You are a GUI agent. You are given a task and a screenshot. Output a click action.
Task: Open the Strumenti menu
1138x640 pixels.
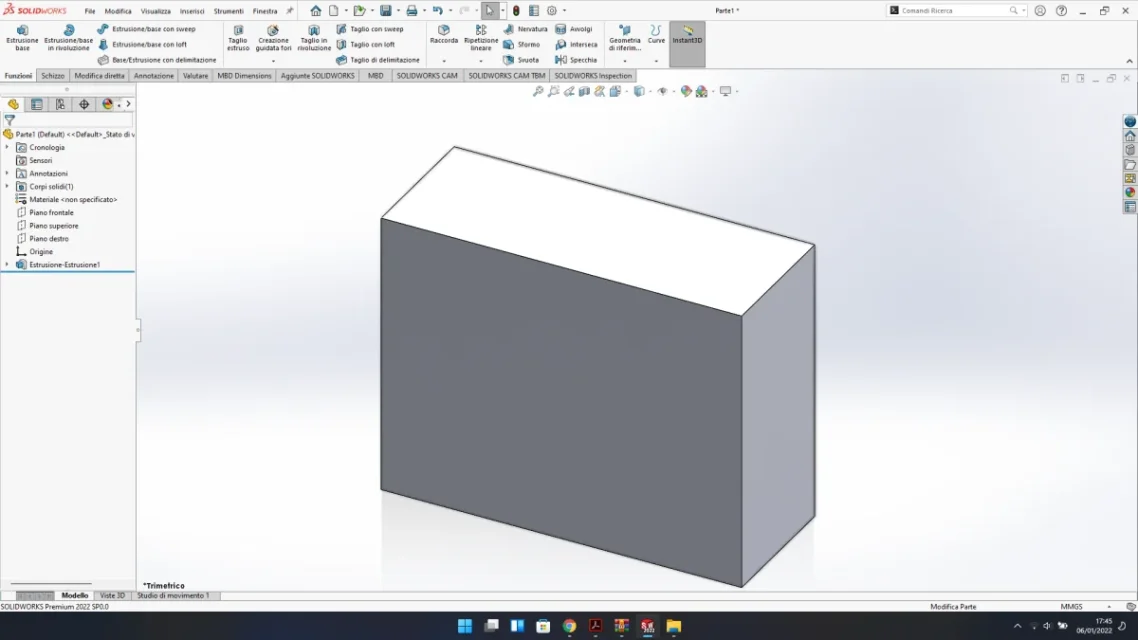point(228,11)
